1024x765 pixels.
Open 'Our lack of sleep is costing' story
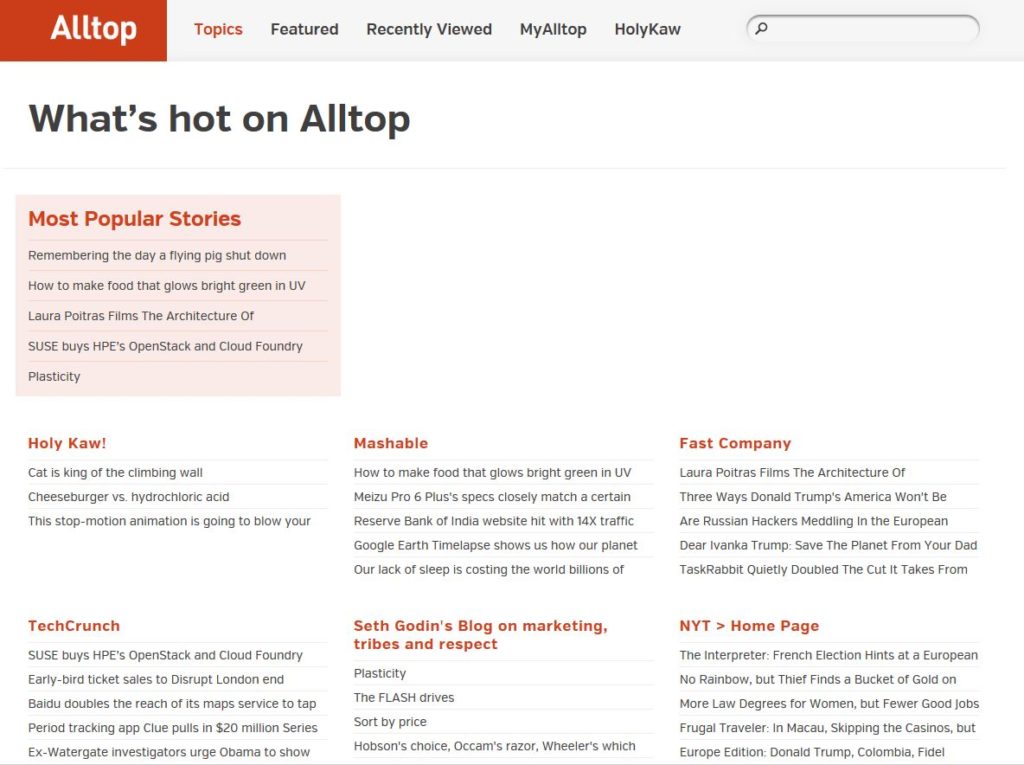pyautogui.click(x=488, y=569)
